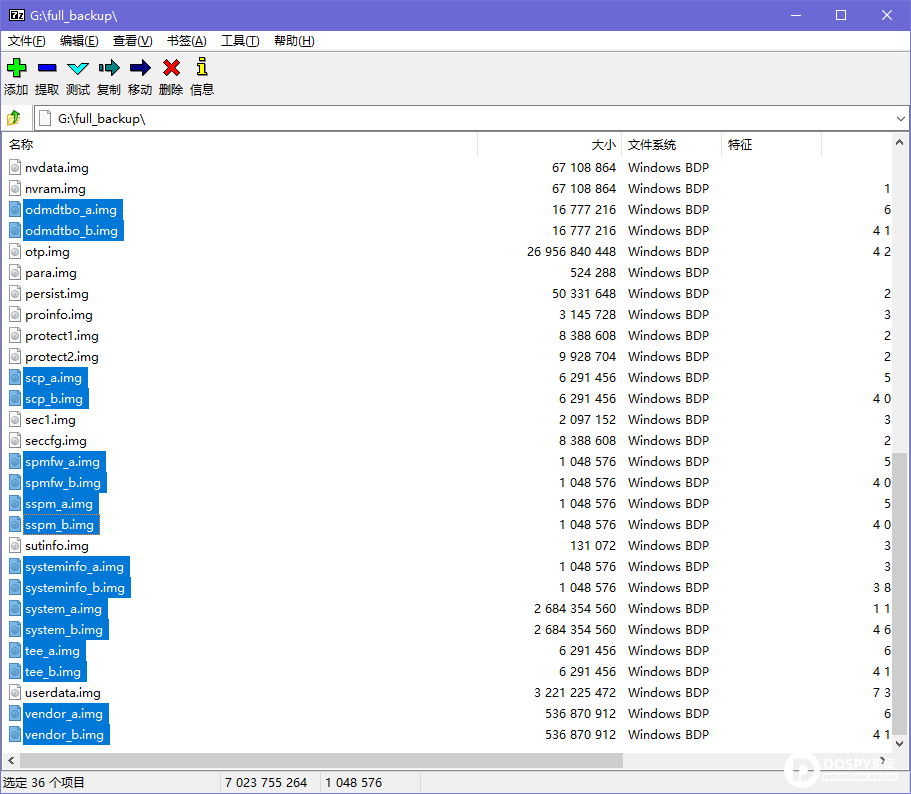Click the Extract (提取) minus icon
911x794 pixels.
coord(47,68)
